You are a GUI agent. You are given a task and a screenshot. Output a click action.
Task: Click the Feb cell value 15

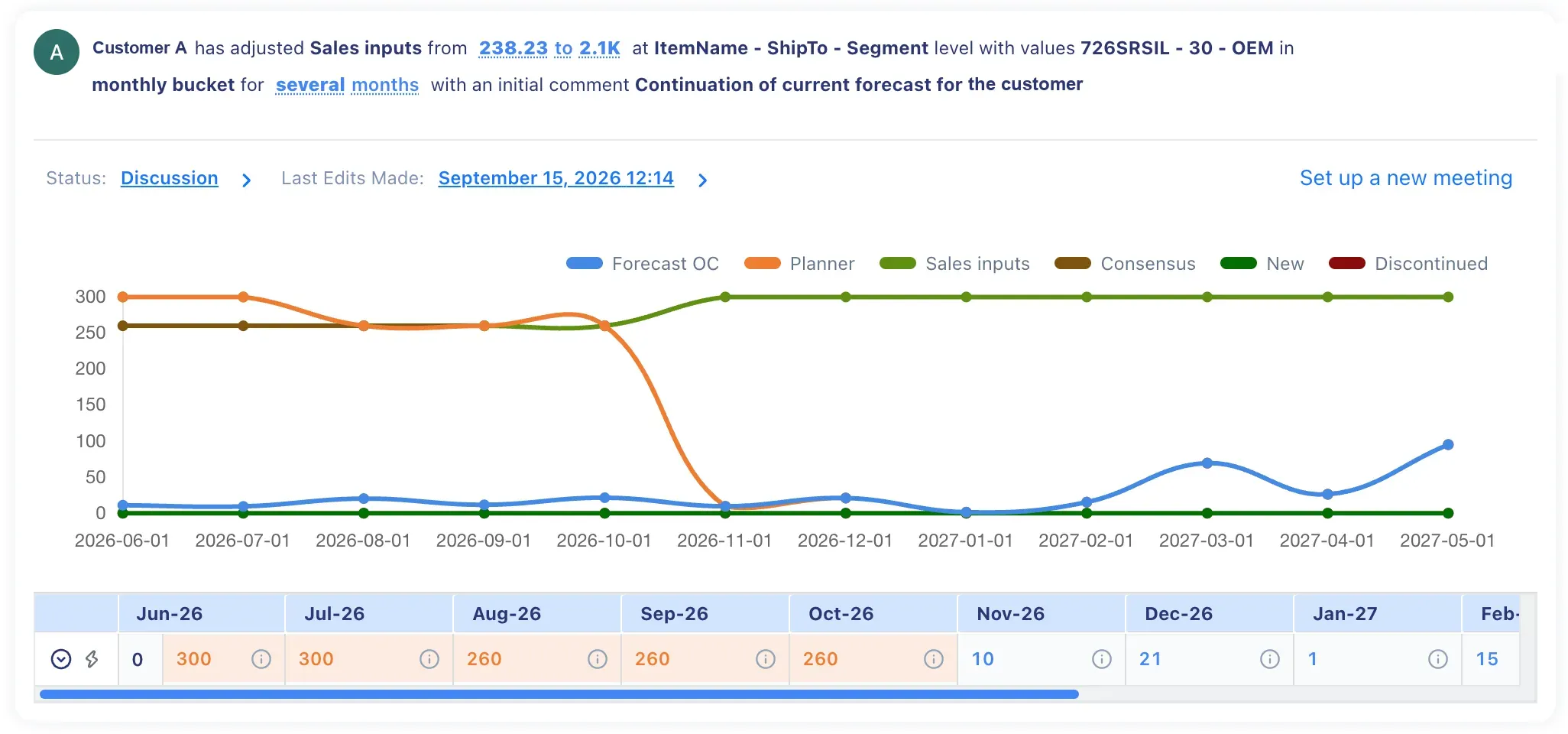tap(1487, 659)
